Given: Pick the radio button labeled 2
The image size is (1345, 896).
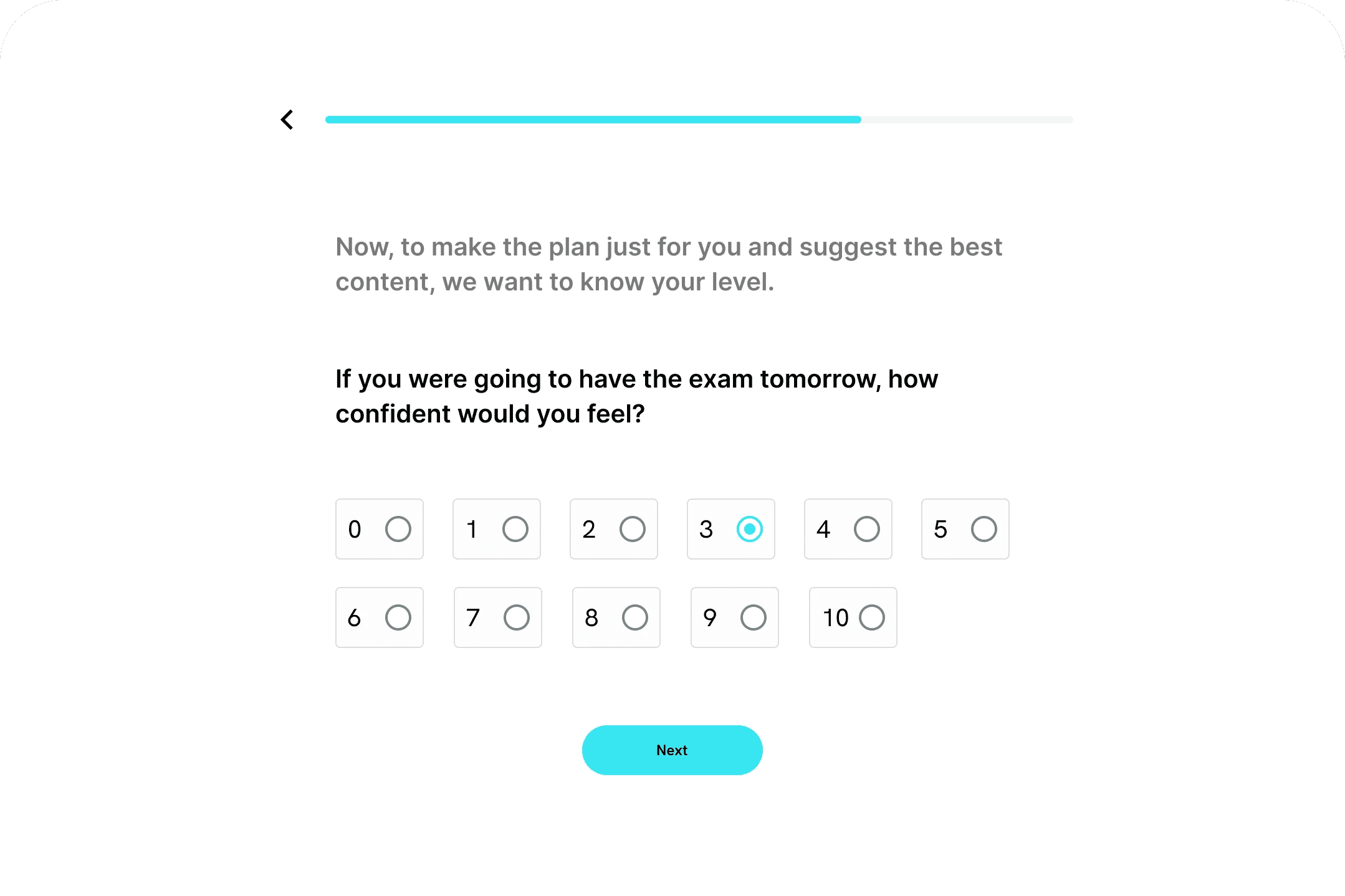Looking at the screenshot, I should tap(632, 529).
